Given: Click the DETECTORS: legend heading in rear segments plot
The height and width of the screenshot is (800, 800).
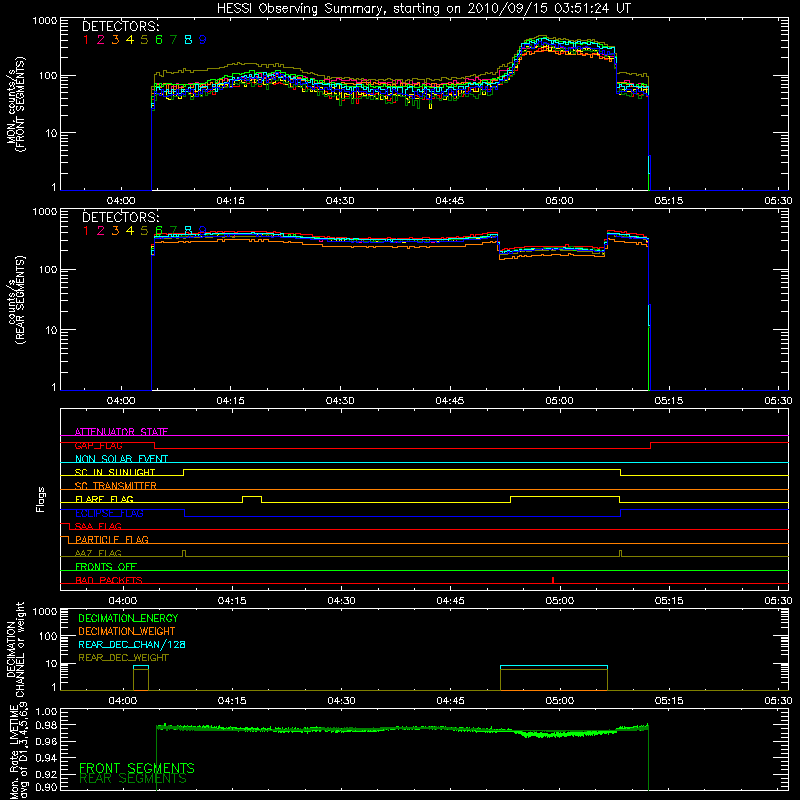Looking at the screenshot, I should click(120, 218).
